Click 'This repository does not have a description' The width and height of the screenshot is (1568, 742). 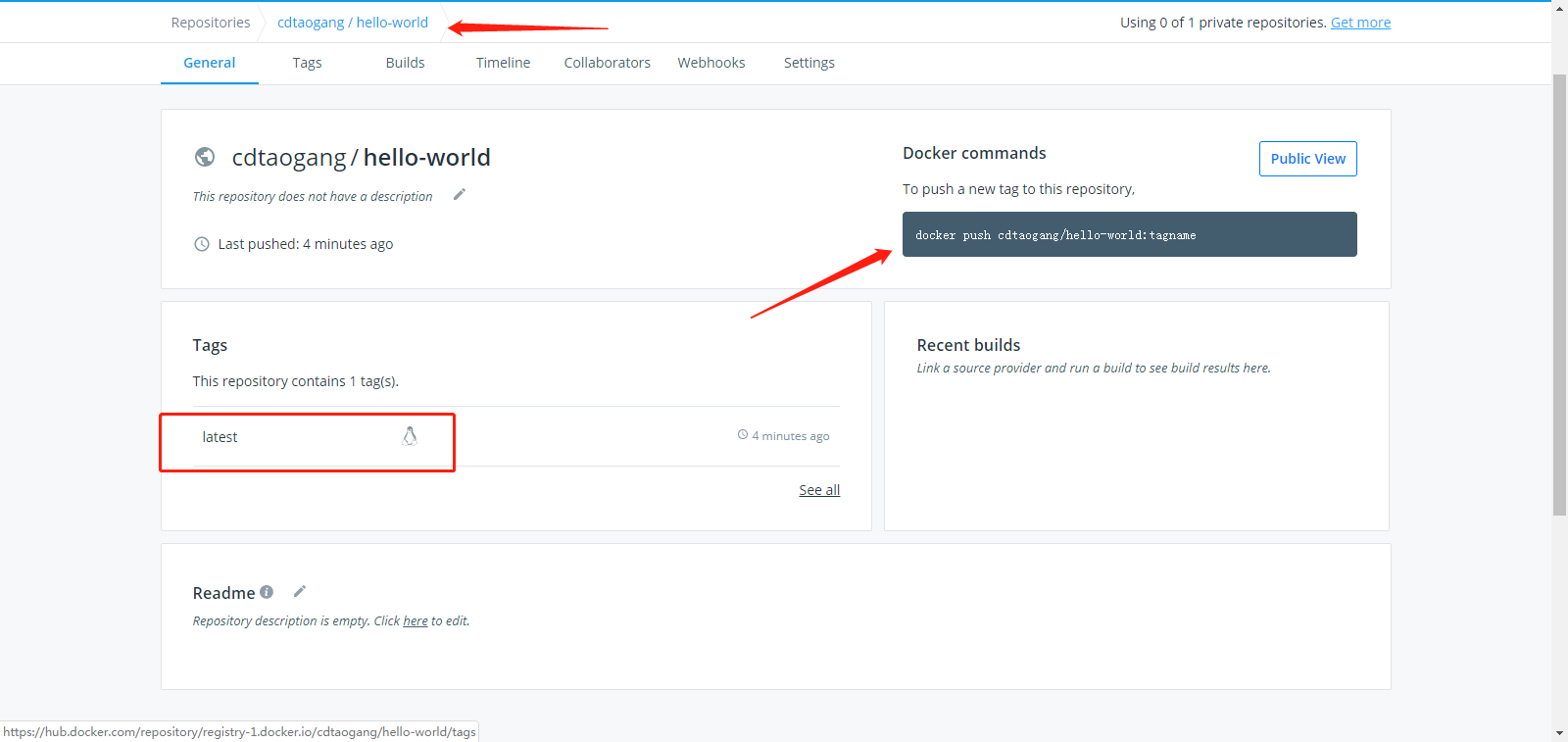click(x=313, y=196)
